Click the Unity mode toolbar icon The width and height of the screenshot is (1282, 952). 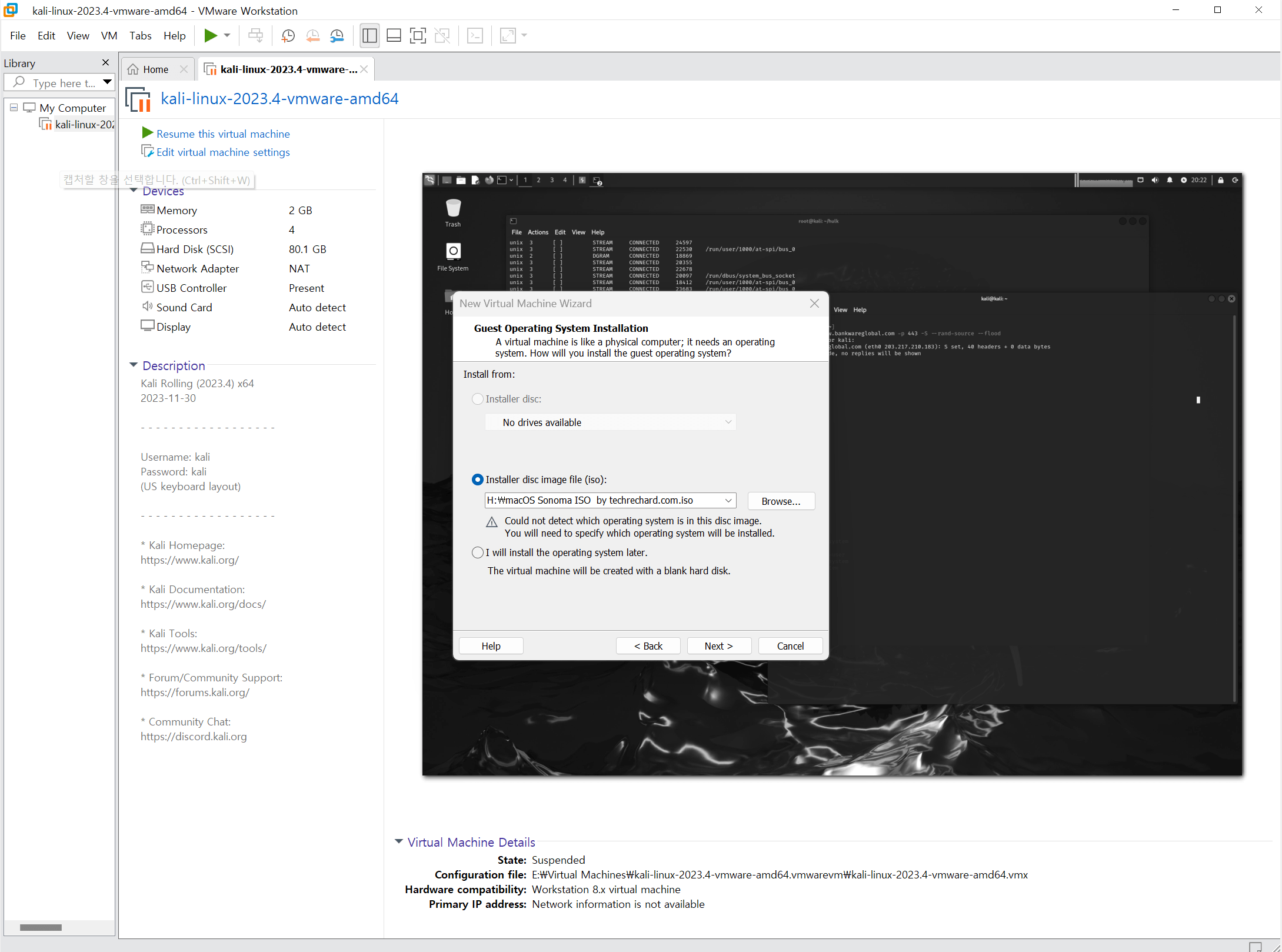point(442,36)
